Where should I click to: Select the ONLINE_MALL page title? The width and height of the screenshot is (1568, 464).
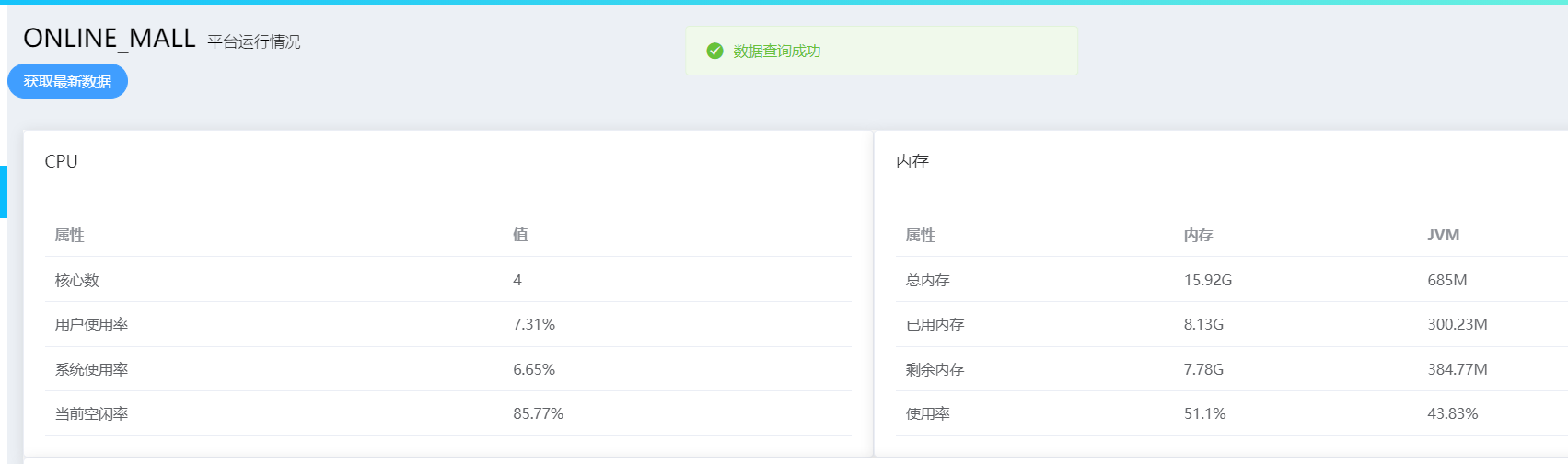(x=110, y=38)
